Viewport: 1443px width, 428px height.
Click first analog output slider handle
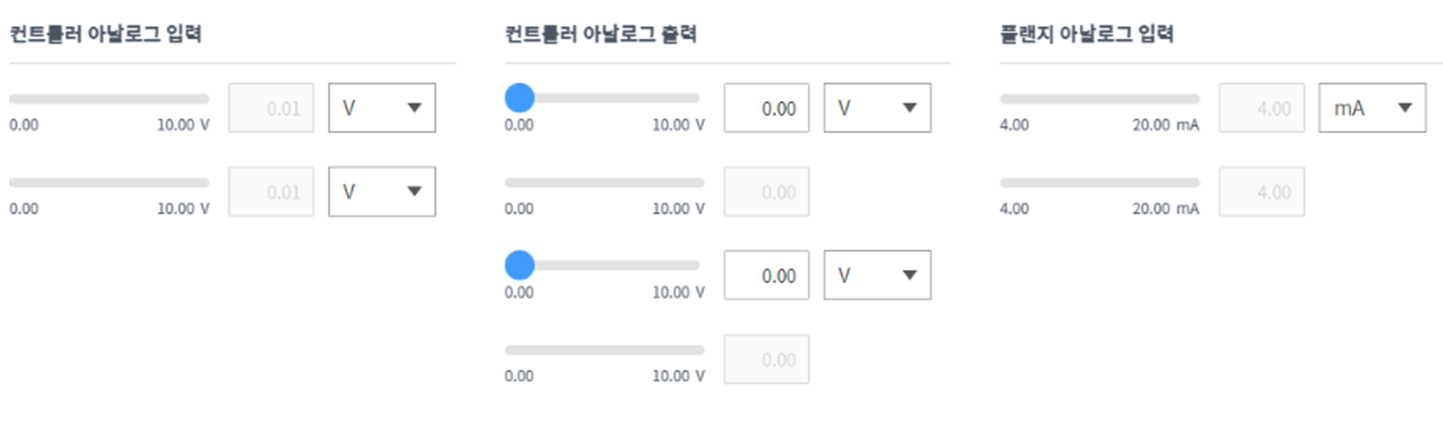pyautogui.click(x=519, y=98)
